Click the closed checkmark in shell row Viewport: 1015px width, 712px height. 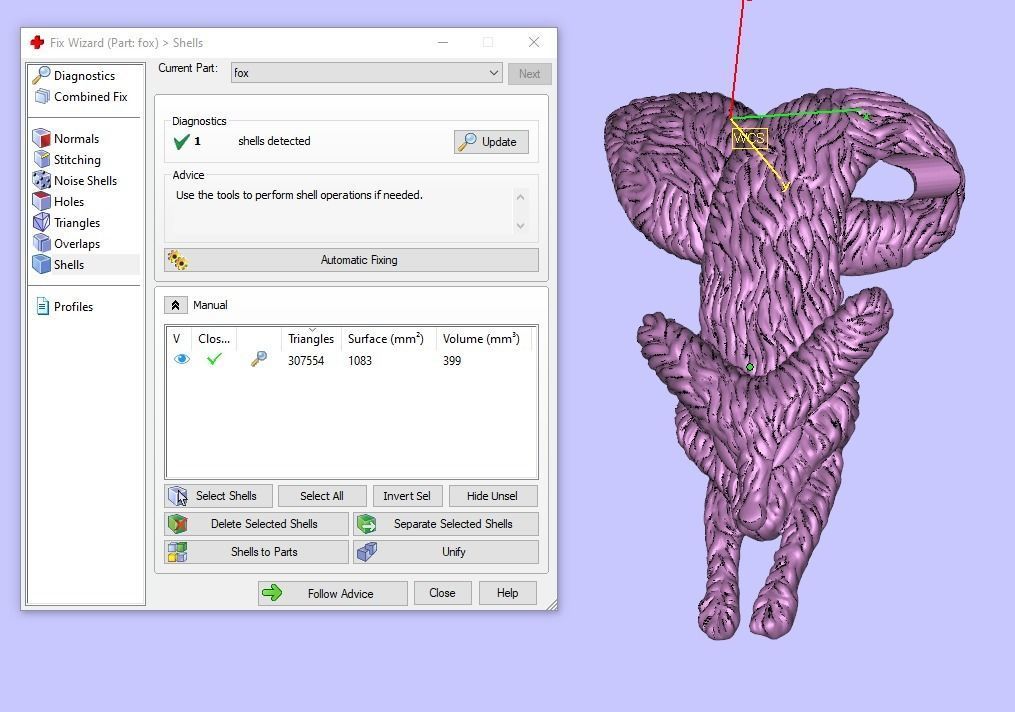point(214,359)
